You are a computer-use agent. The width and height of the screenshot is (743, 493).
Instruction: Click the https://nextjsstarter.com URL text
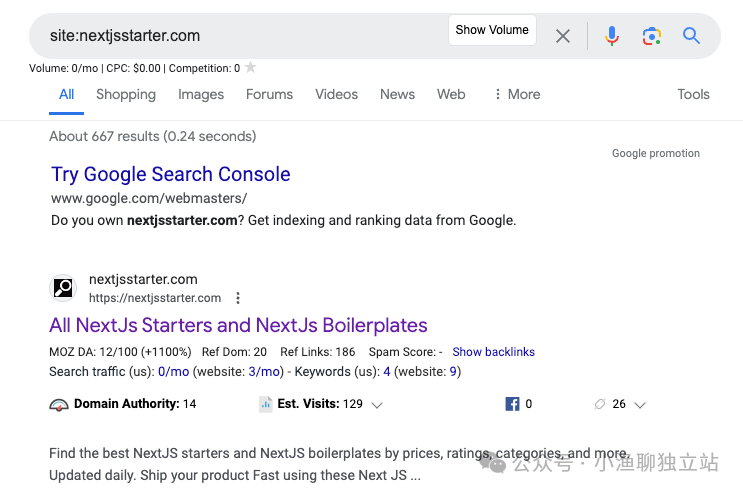coord(155,298)
